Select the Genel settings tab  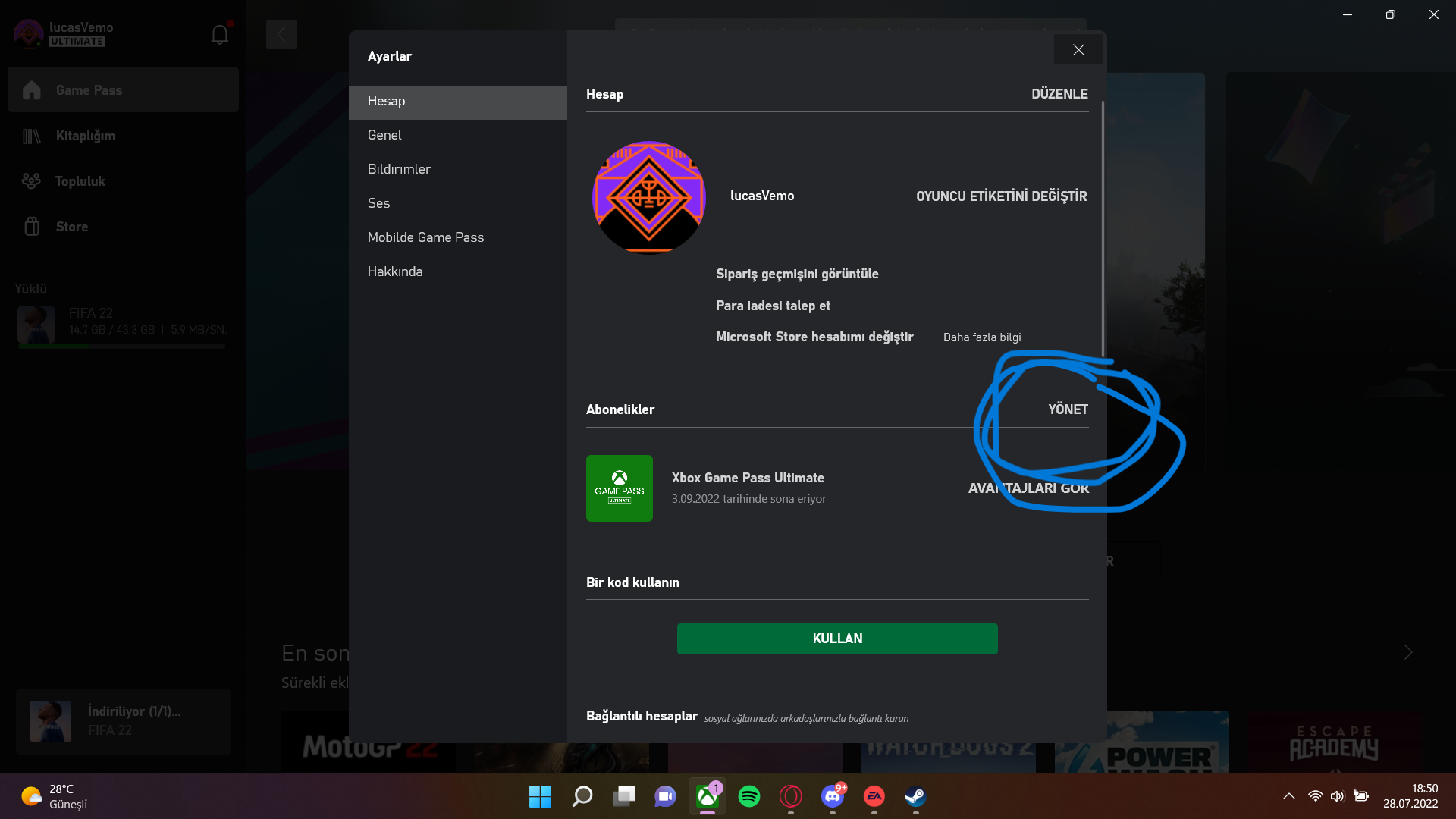point(384,135)
